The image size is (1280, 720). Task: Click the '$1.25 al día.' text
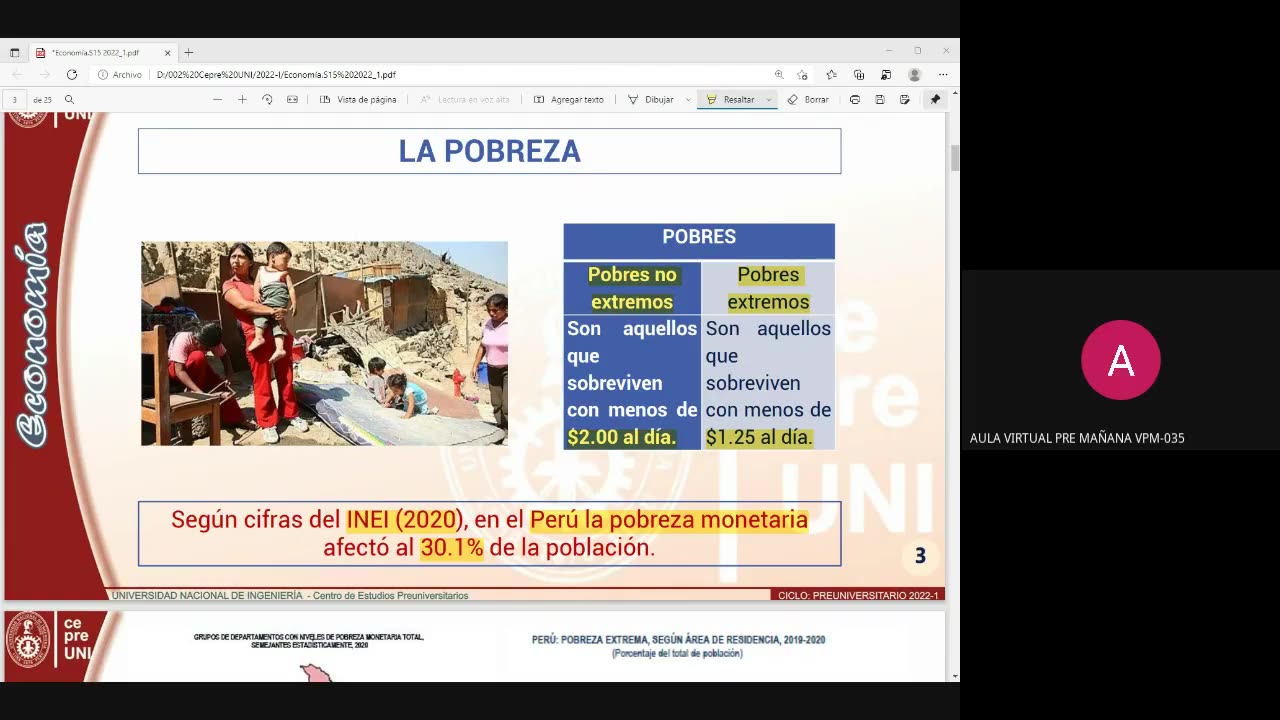(759, 437)
